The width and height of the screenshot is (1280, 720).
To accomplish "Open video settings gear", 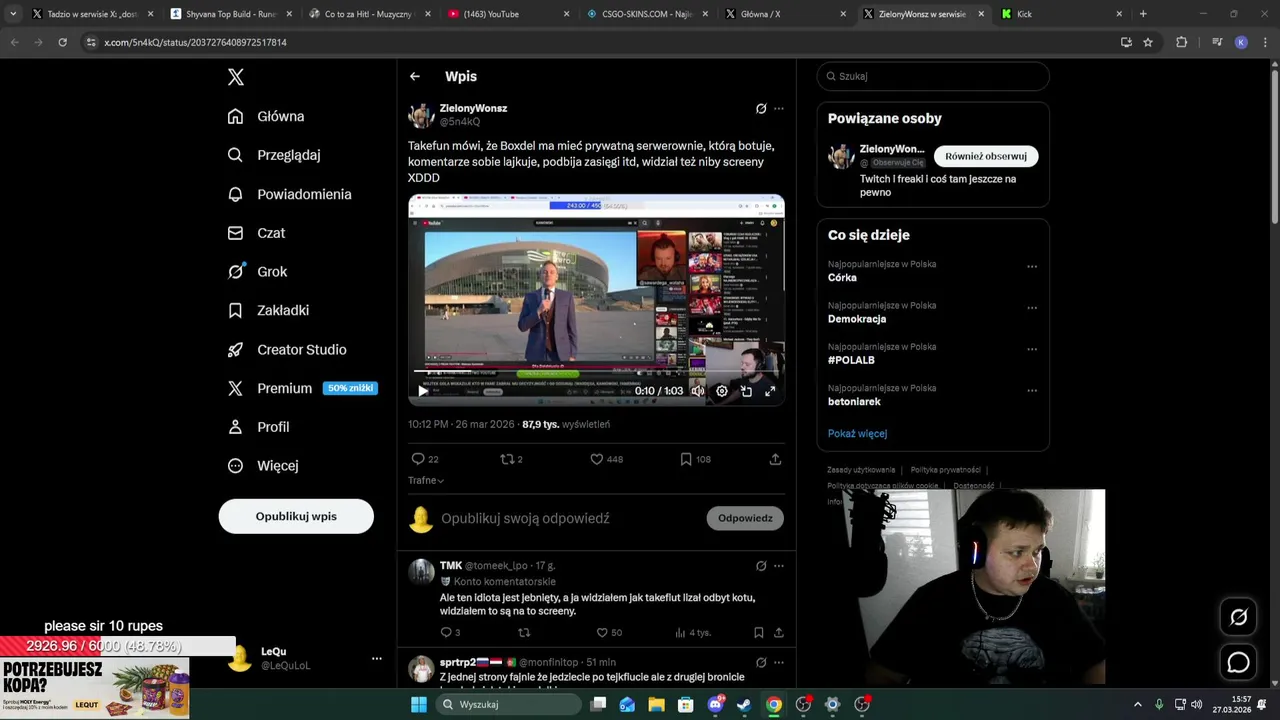I will (722, 391).
